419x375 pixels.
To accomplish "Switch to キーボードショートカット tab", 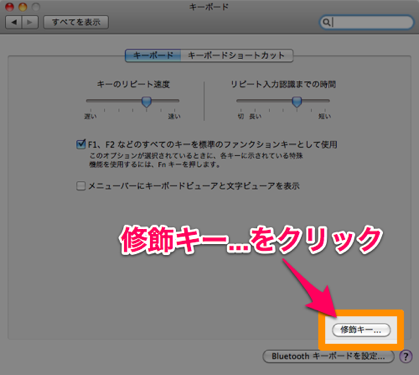I will [237, 56].
